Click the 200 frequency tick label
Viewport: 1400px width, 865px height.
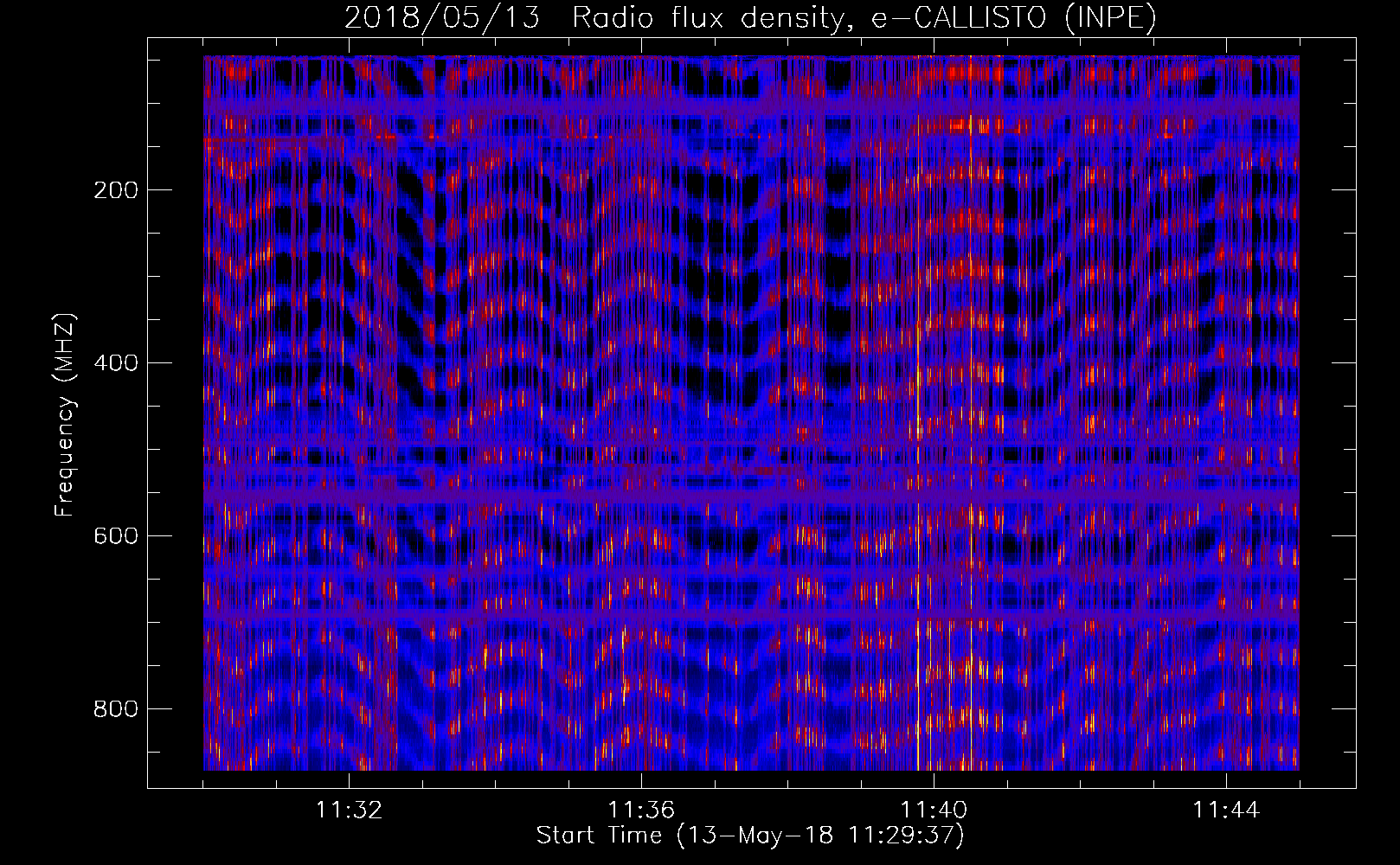[115, 190]
